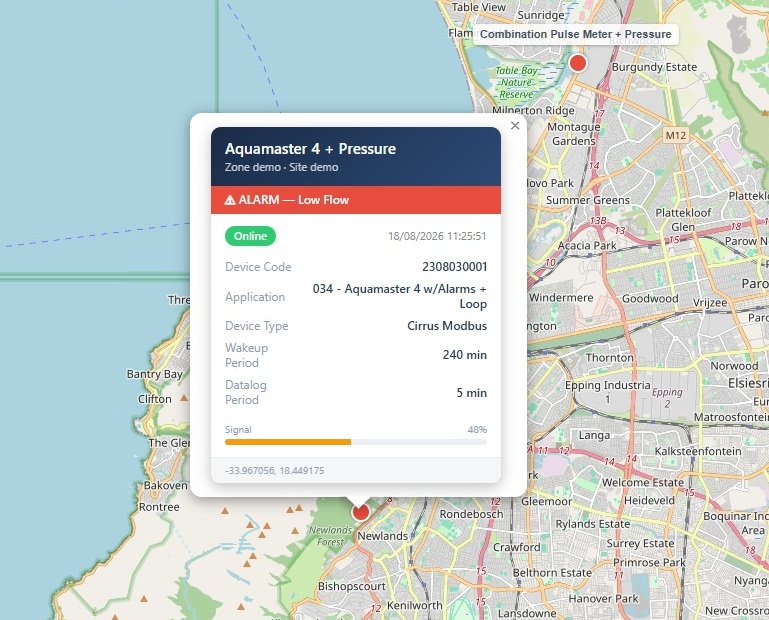The width and height of the screenshot is (769, 620).
Task: Click the Newlands Forest map label
Action: click(331, 536)
